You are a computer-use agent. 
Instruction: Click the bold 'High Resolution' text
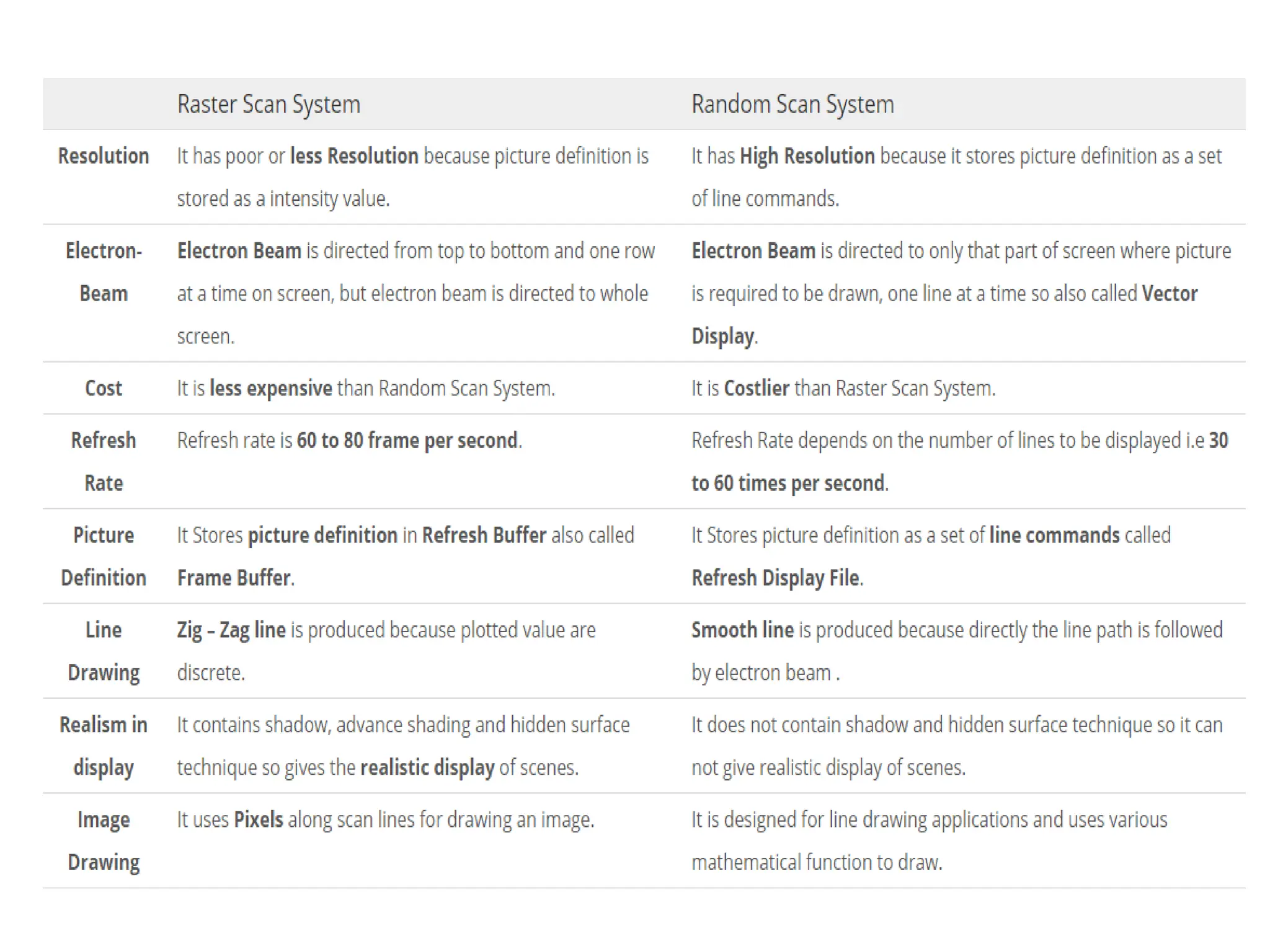click(x=807, y=156)
